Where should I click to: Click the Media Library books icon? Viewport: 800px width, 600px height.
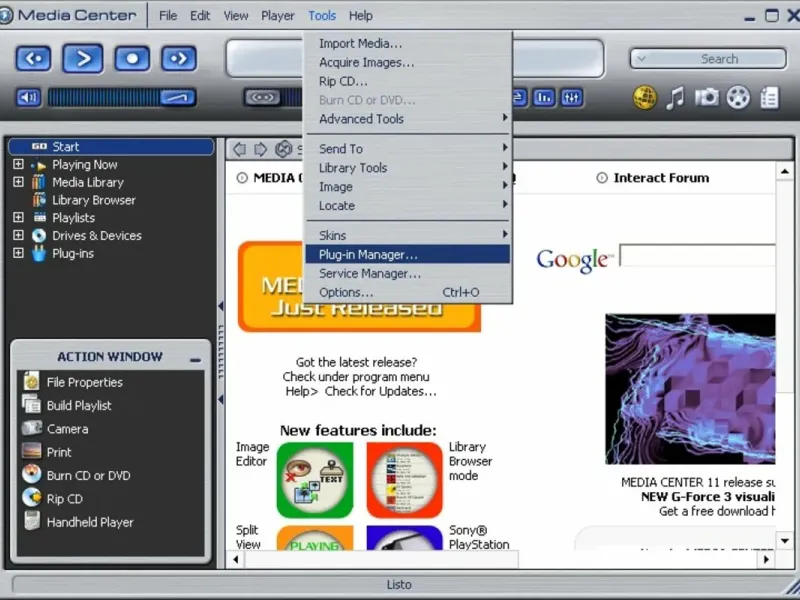tap(39, 182)
